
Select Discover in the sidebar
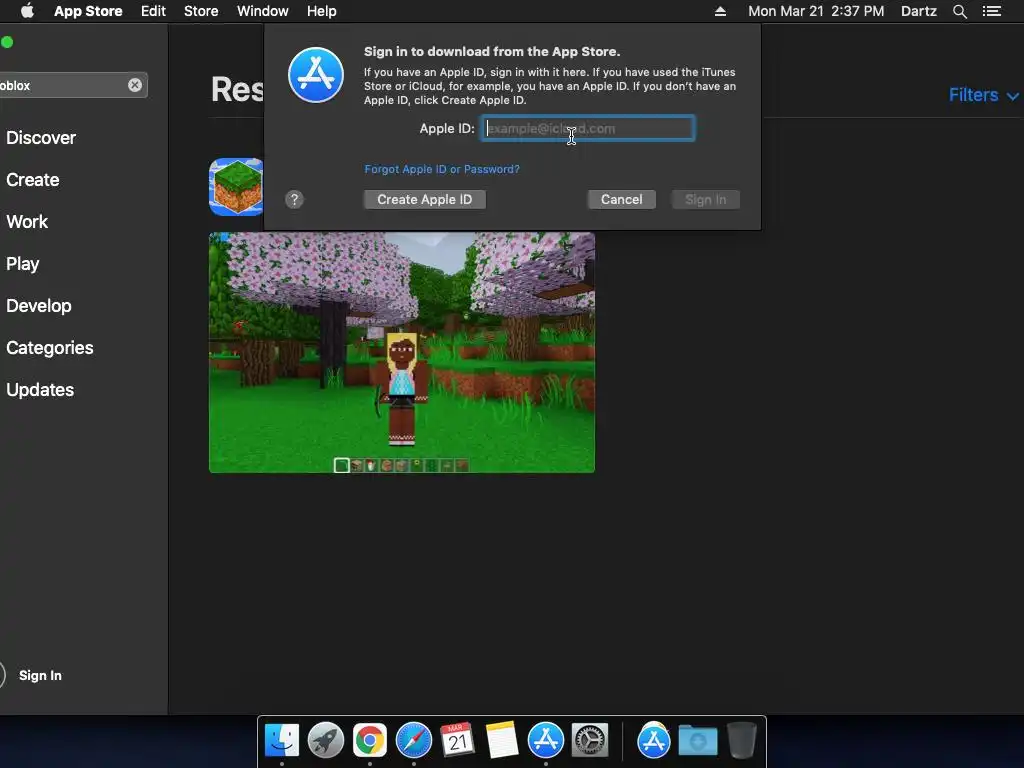point(40,138)
